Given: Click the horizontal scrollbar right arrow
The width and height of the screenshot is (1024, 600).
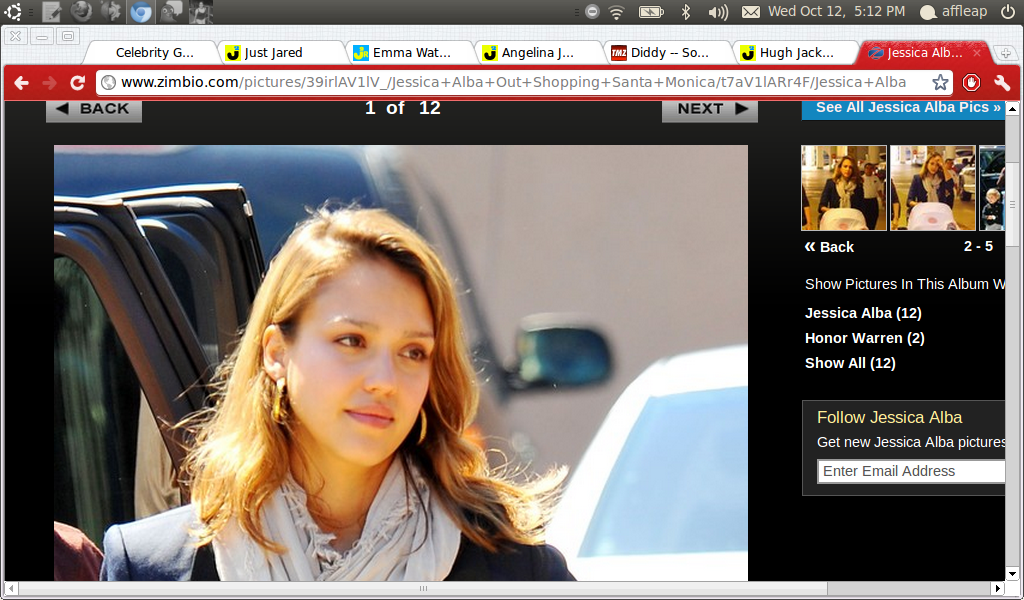Looking at the screenshot, I should click(998, 588).
